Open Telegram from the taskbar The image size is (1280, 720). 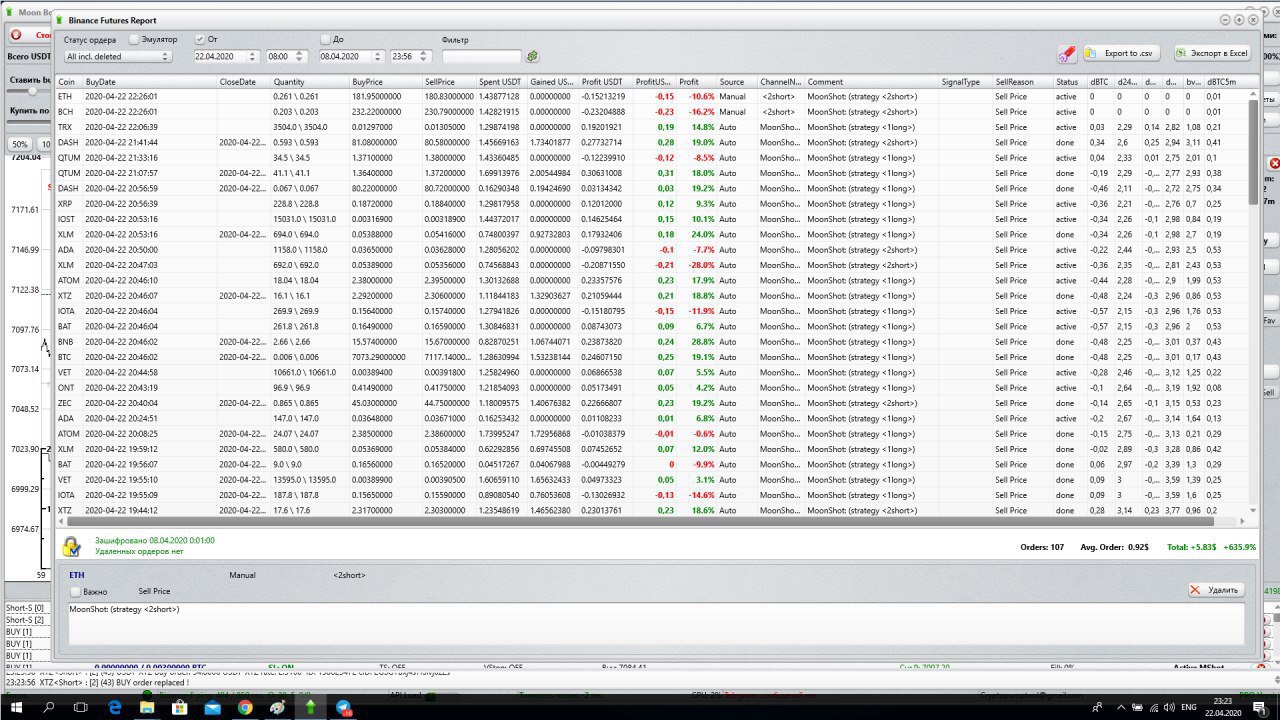344,707
